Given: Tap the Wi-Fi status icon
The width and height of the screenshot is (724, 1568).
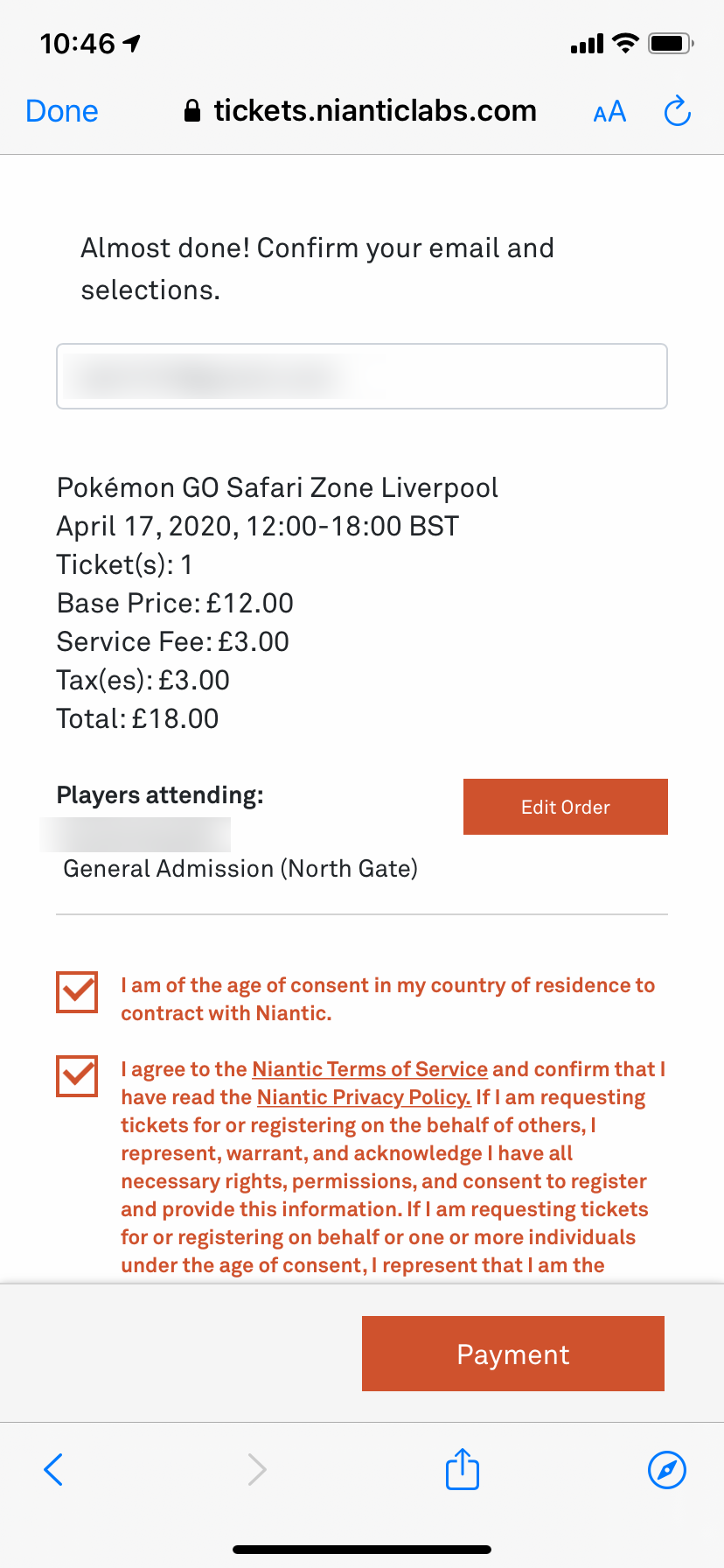Looking at the screenshot, I should (625, 43).
